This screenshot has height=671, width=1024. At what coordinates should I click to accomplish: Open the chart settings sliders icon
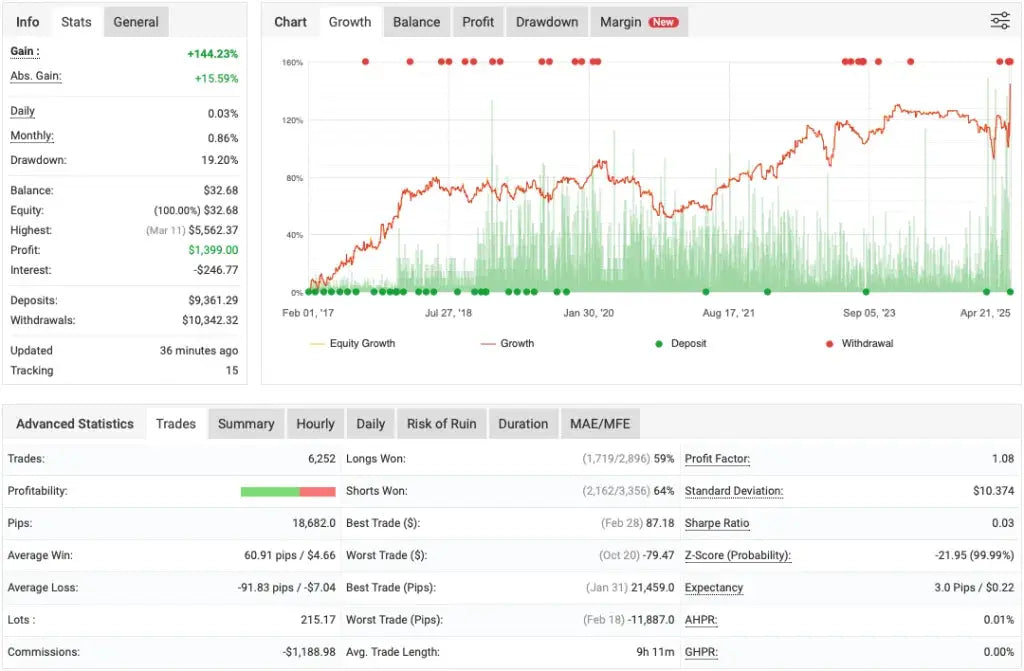[999, 20]
